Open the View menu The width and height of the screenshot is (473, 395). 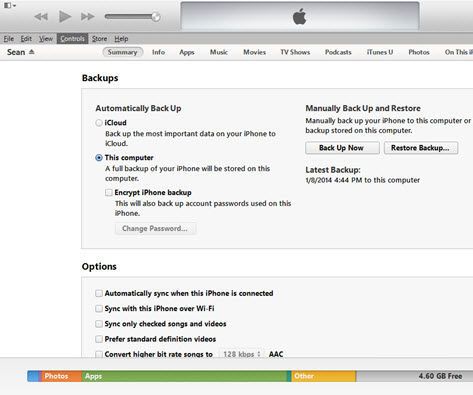46,39
